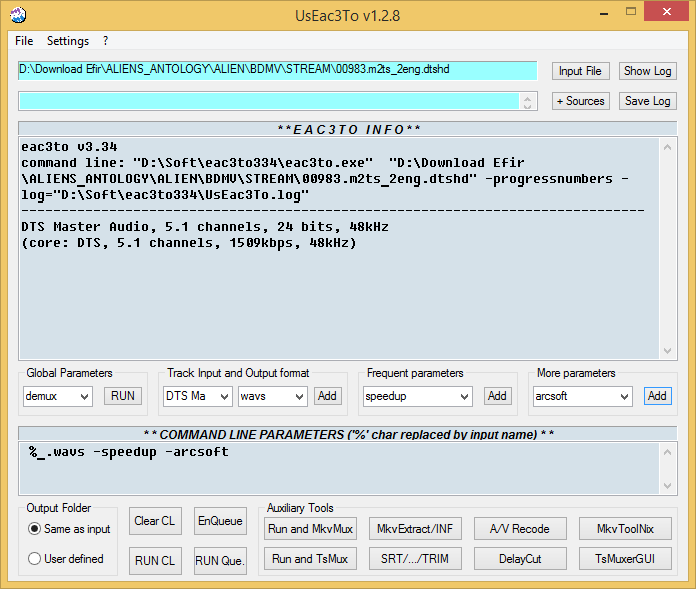The height and width of the screenshot is (589, 696).
Task: Click MkvToolNix tool button
Action: [x=625, y=529]
